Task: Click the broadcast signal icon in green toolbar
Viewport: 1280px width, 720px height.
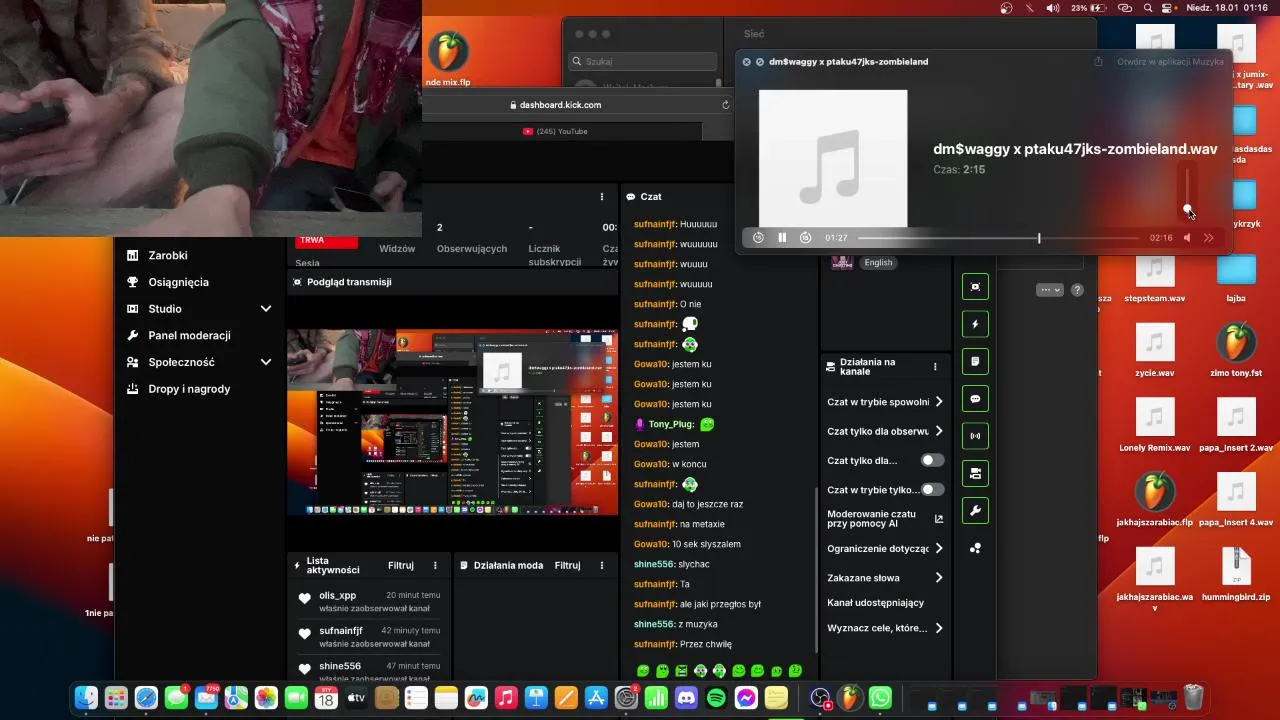Action: (x=975, y=436)
